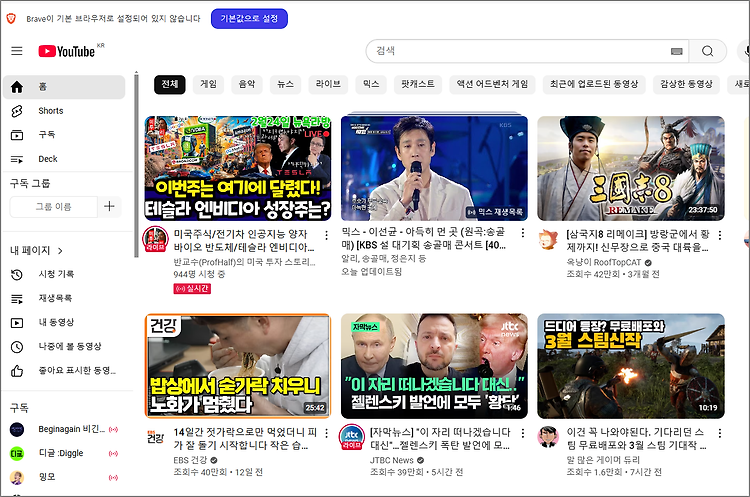Click the red 실시간 live badge
Viewport: 750px width, 497px height.
[192, 288]
